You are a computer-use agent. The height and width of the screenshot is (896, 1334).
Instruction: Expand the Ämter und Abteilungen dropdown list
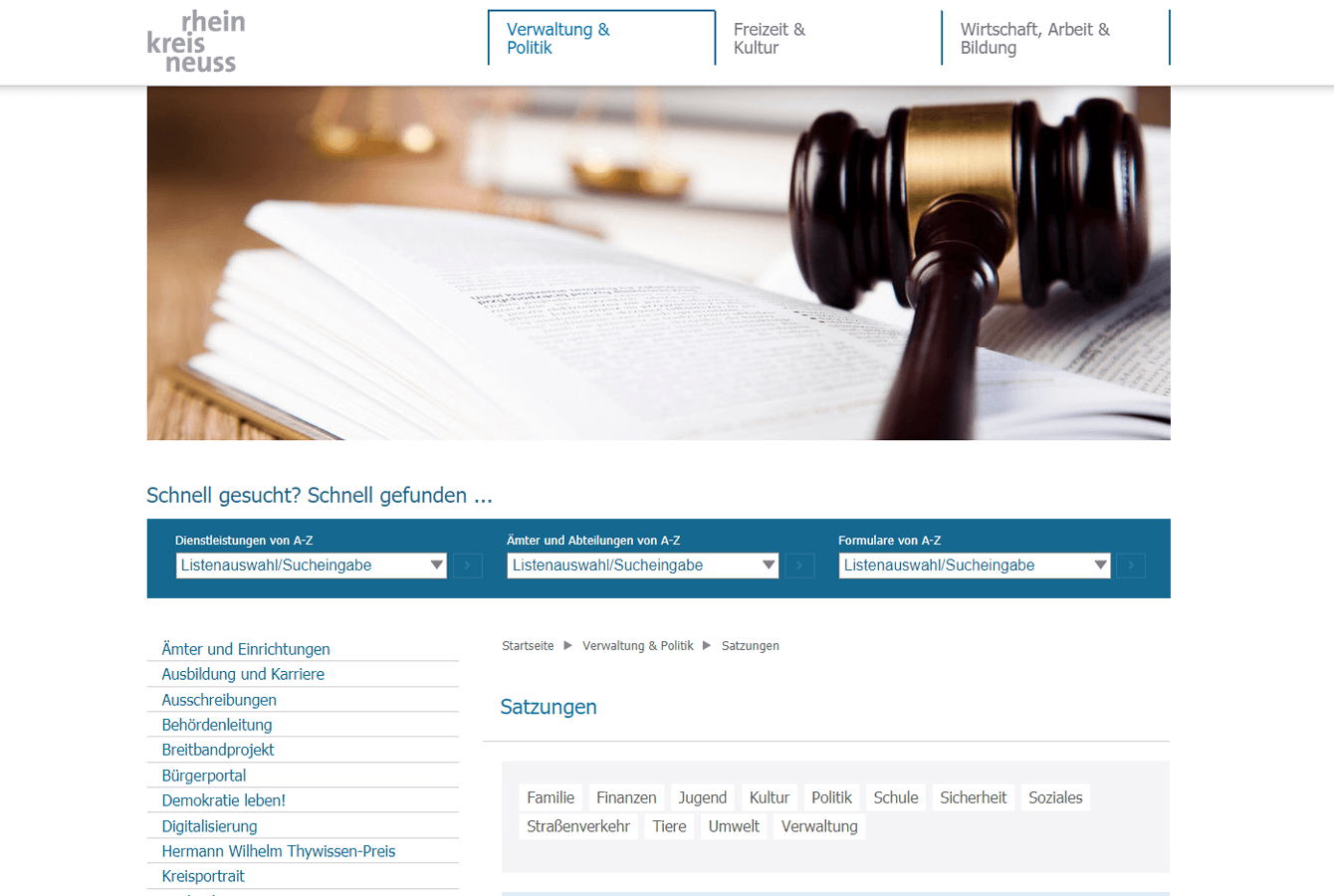coord(642,565)
